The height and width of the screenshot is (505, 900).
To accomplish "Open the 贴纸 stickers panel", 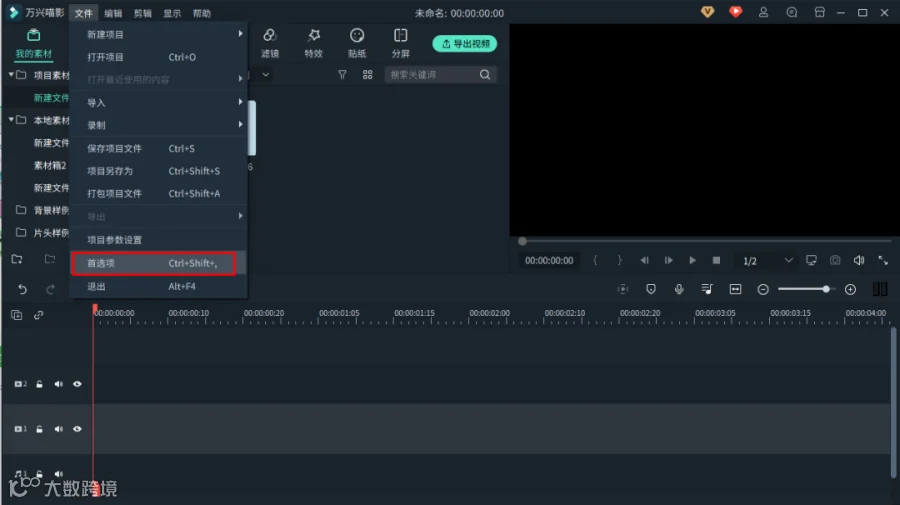I will pyautogui.click(x=357, y=43).
